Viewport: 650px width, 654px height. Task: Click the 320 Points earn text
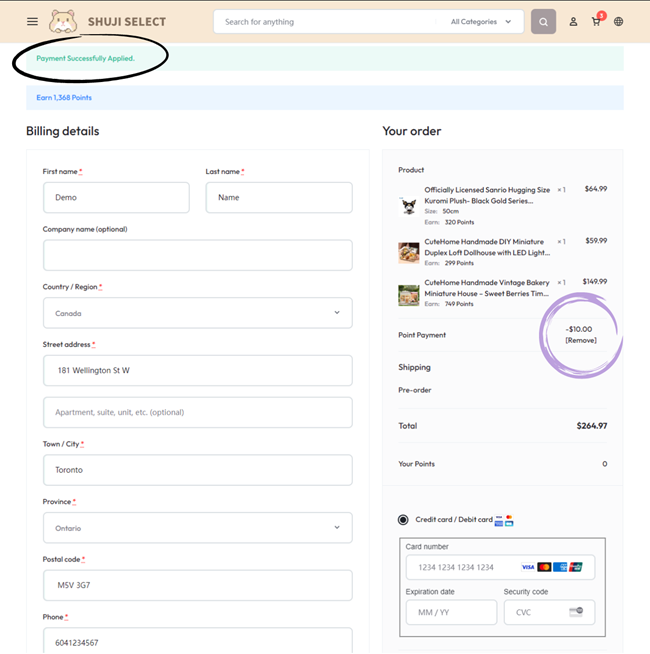(459, 222)
